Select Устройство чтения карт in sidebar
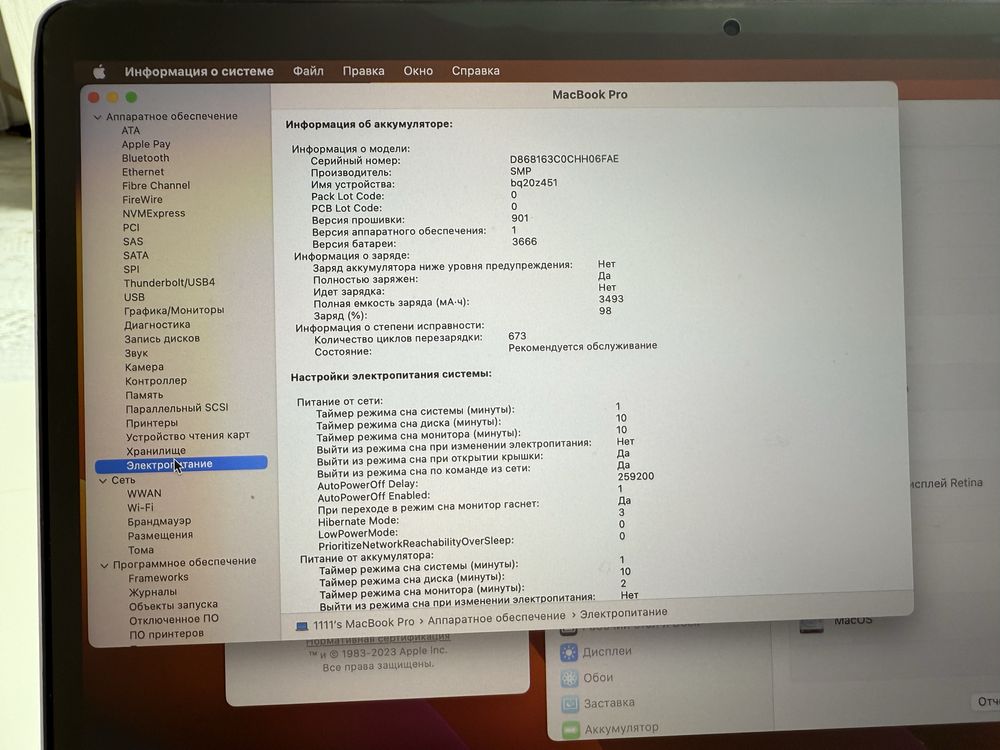This screenshot has height=750, width=1000. pyautogui.click(x=188, y=436)
